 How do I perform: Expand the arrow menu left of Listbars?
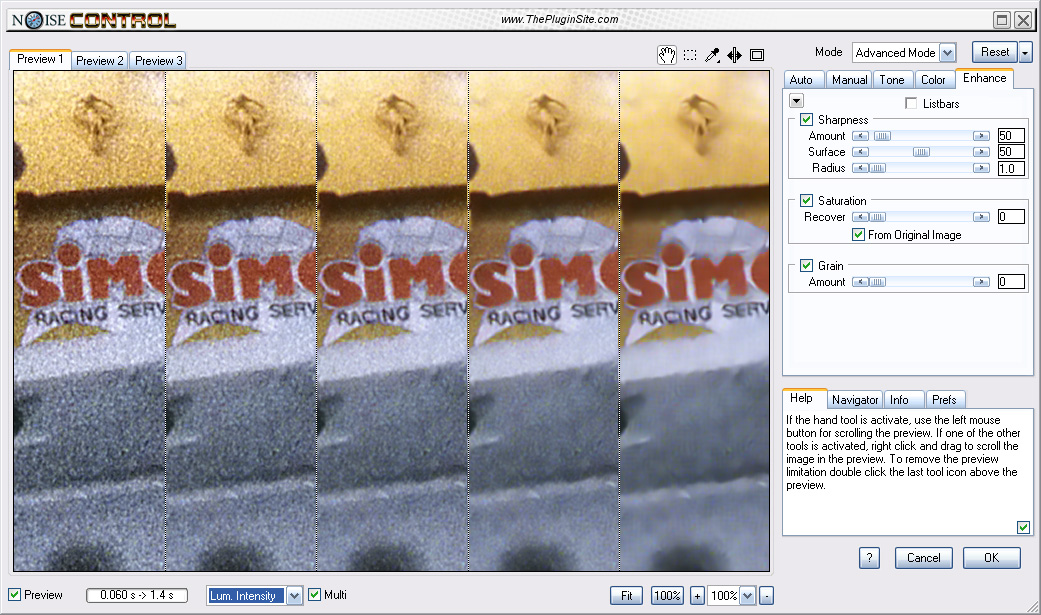(797, 101)
